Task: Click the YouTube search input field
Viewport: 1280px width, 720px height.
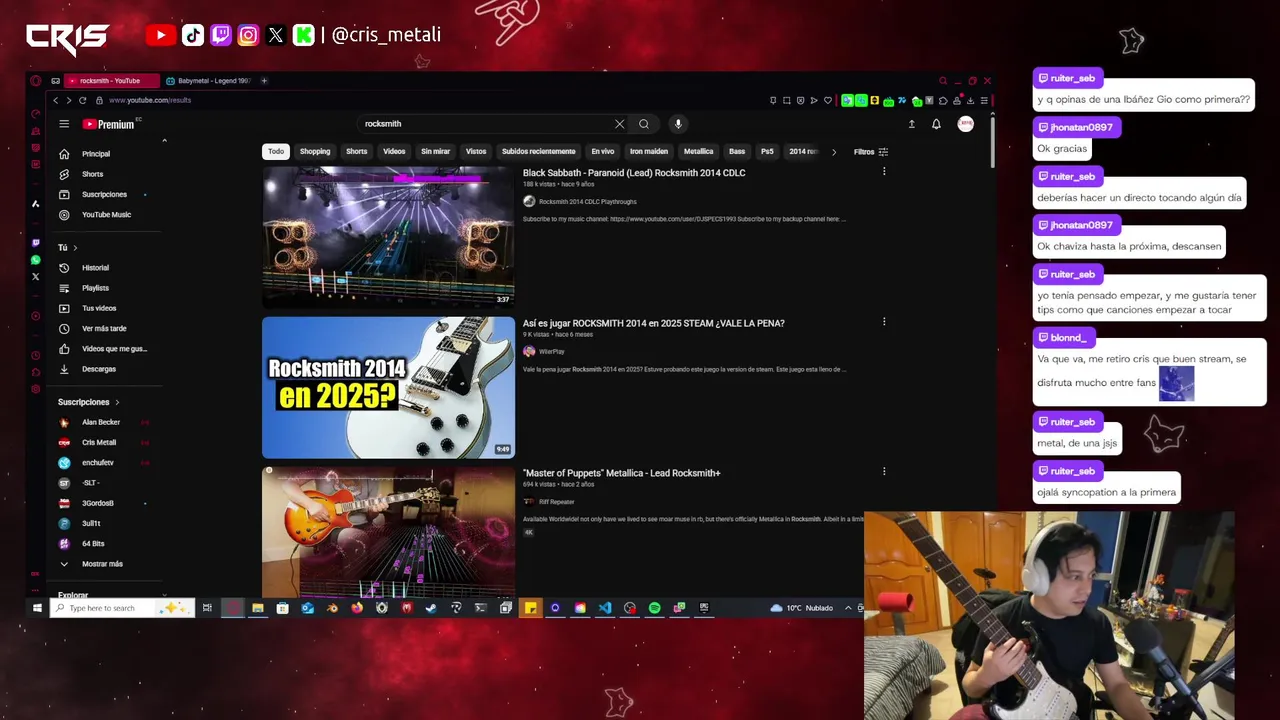Action: (485, 124)
